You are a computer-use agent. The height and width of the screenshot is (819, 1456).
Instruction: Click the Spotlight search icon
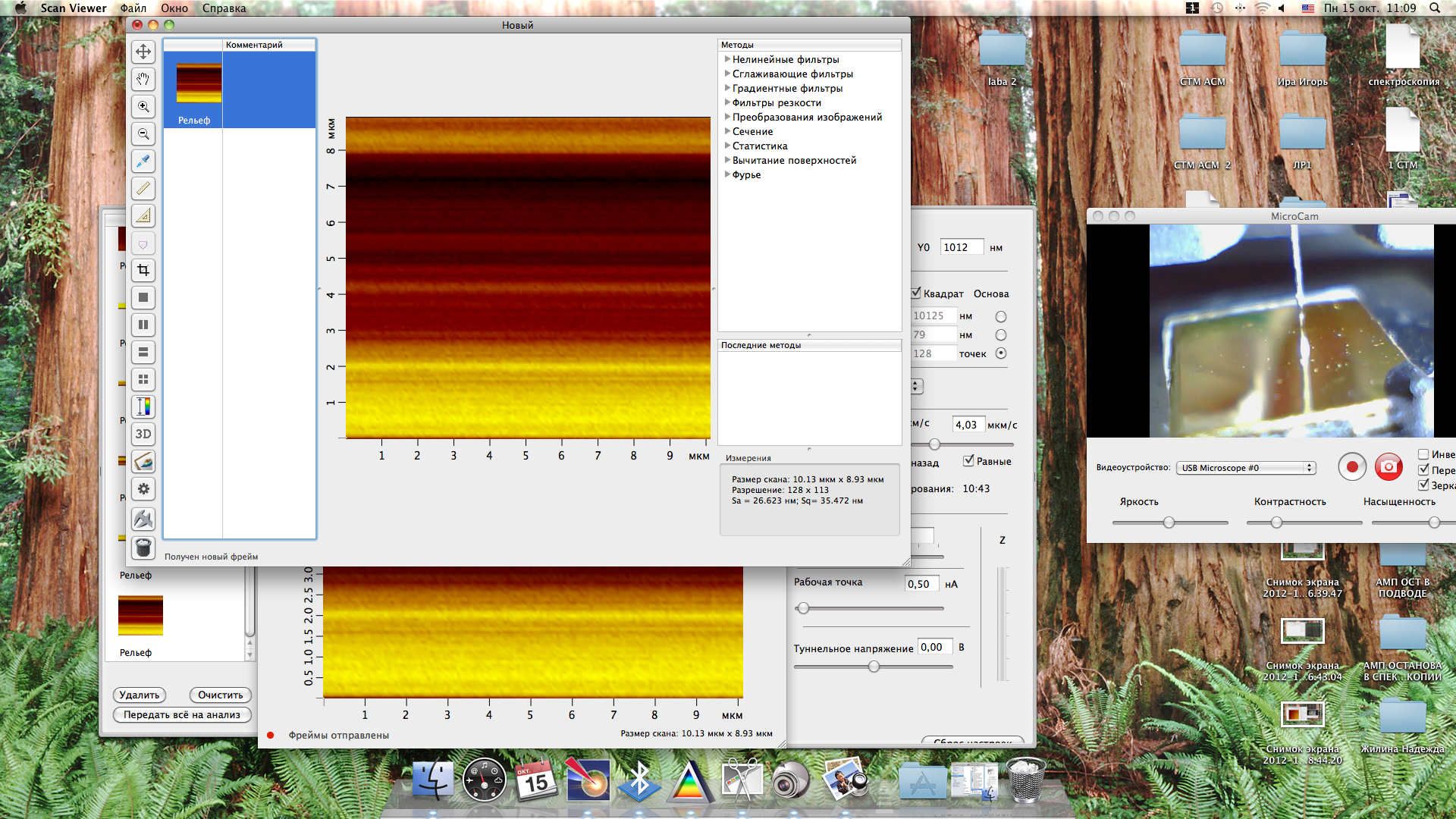(x=1435, y=8)
